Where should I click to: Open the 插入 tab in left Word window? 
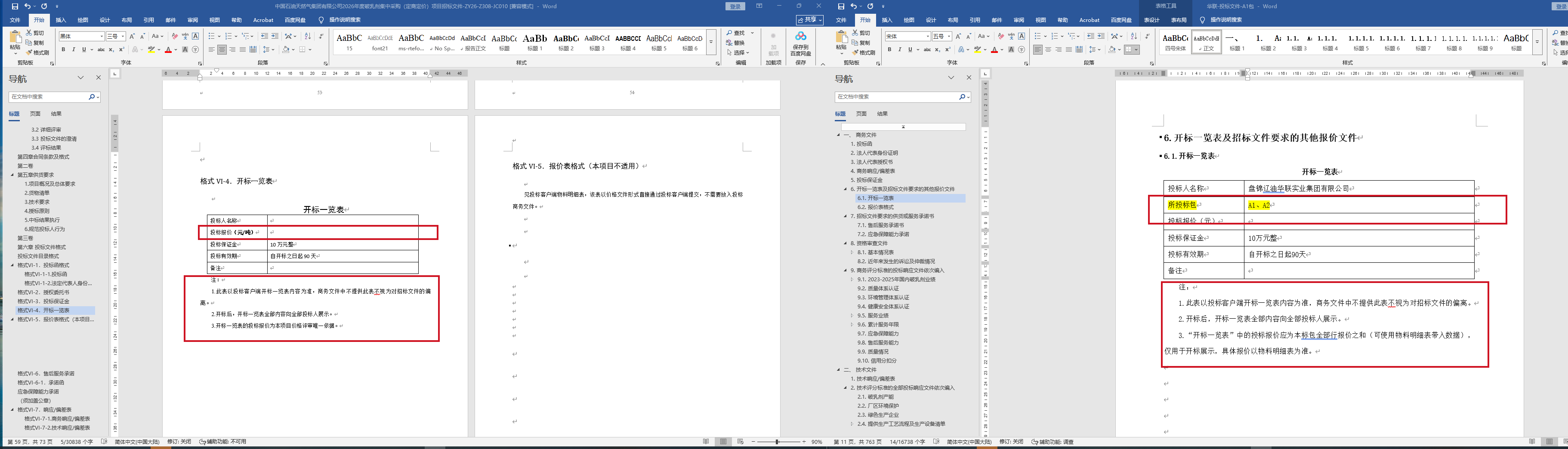tap(61, 20)
